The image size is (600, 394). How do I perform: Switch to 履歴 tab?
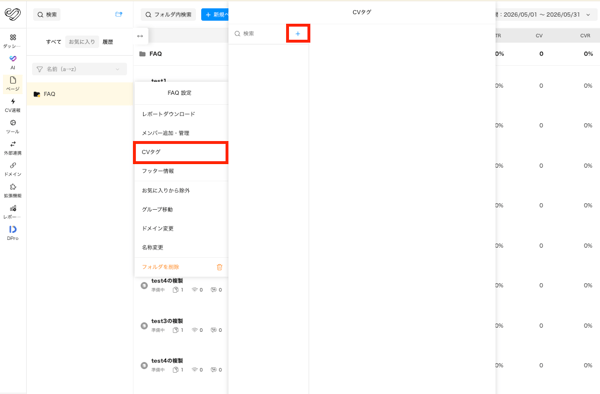click(x=108, y=42)
